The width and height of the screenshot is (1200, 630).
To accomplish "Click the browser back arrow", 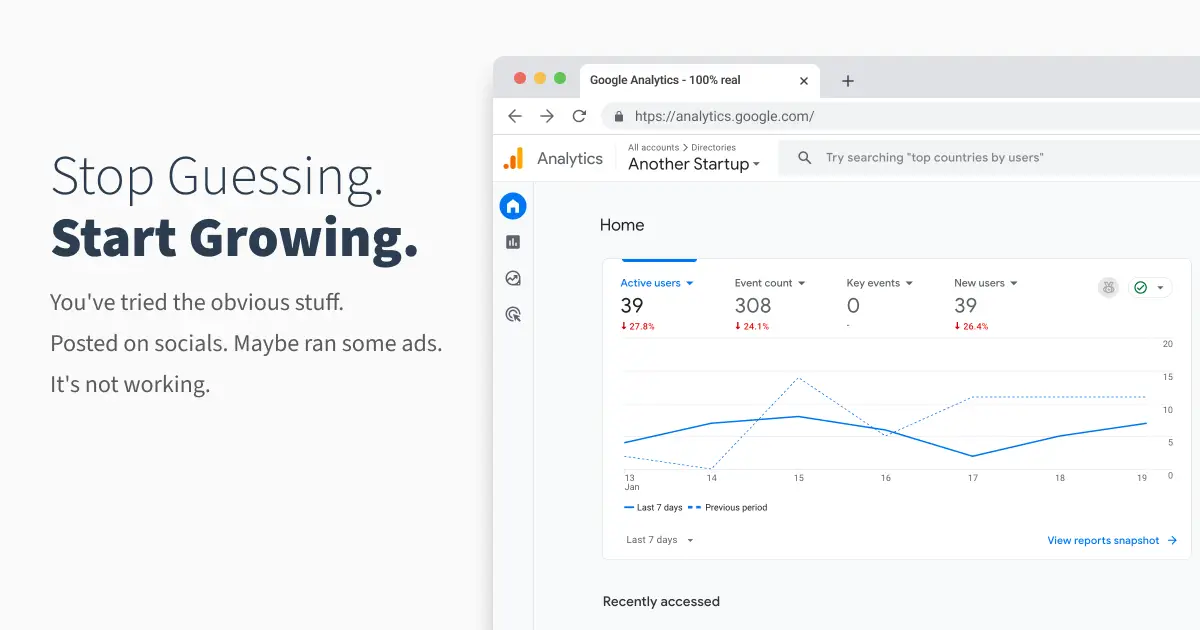I will (x=515, y=116).
